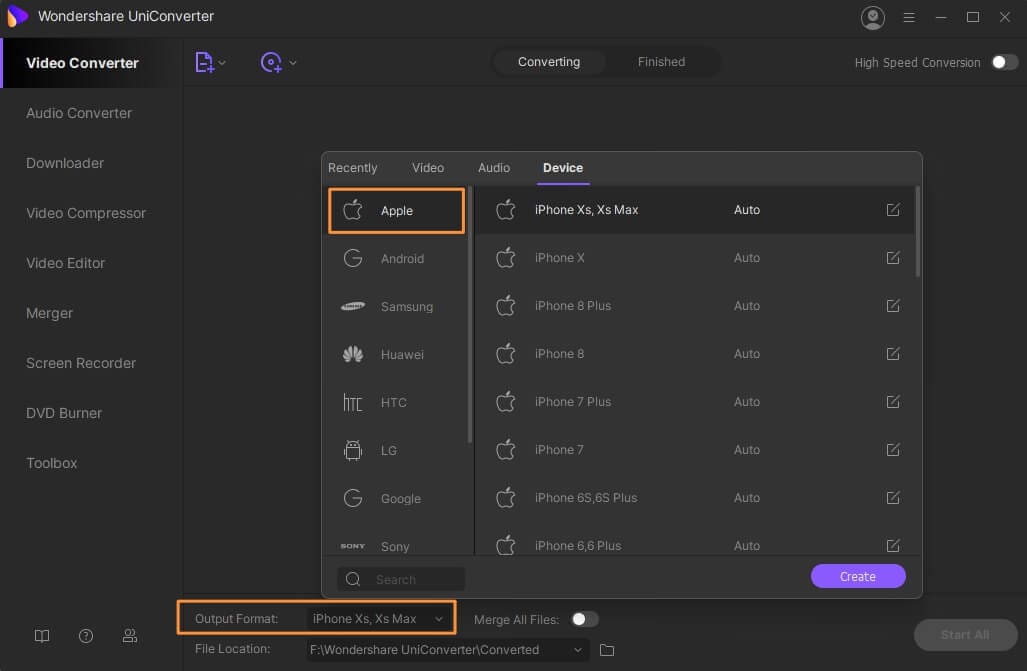
Task: Open the Recently format tab
Action: point(352,168)
